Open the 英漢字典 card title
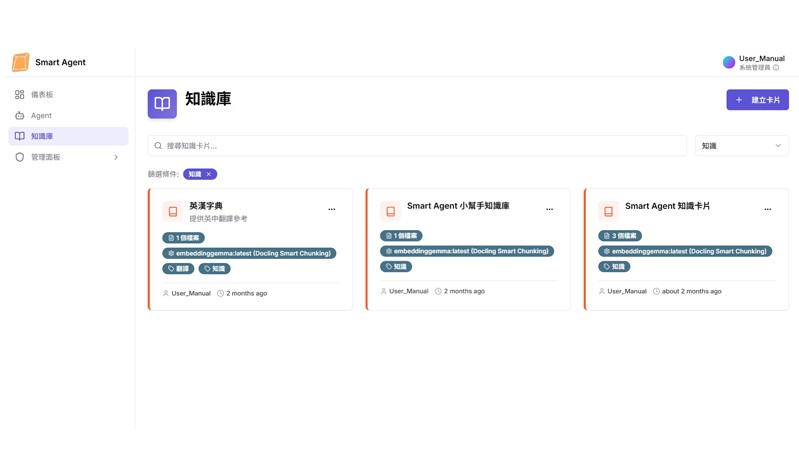Image resolution: width=799 pixels, height=454 pixels. (x=206, y=206)
